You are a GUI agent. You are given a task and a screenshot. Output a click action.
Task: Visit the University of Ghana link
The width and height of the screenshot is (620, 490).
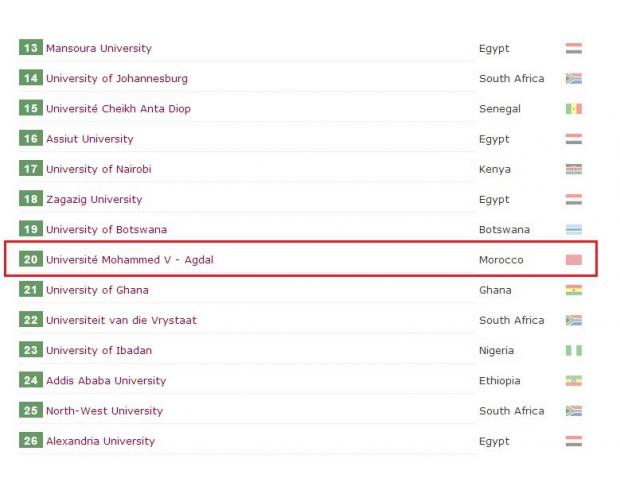click(x=97, y=290)
